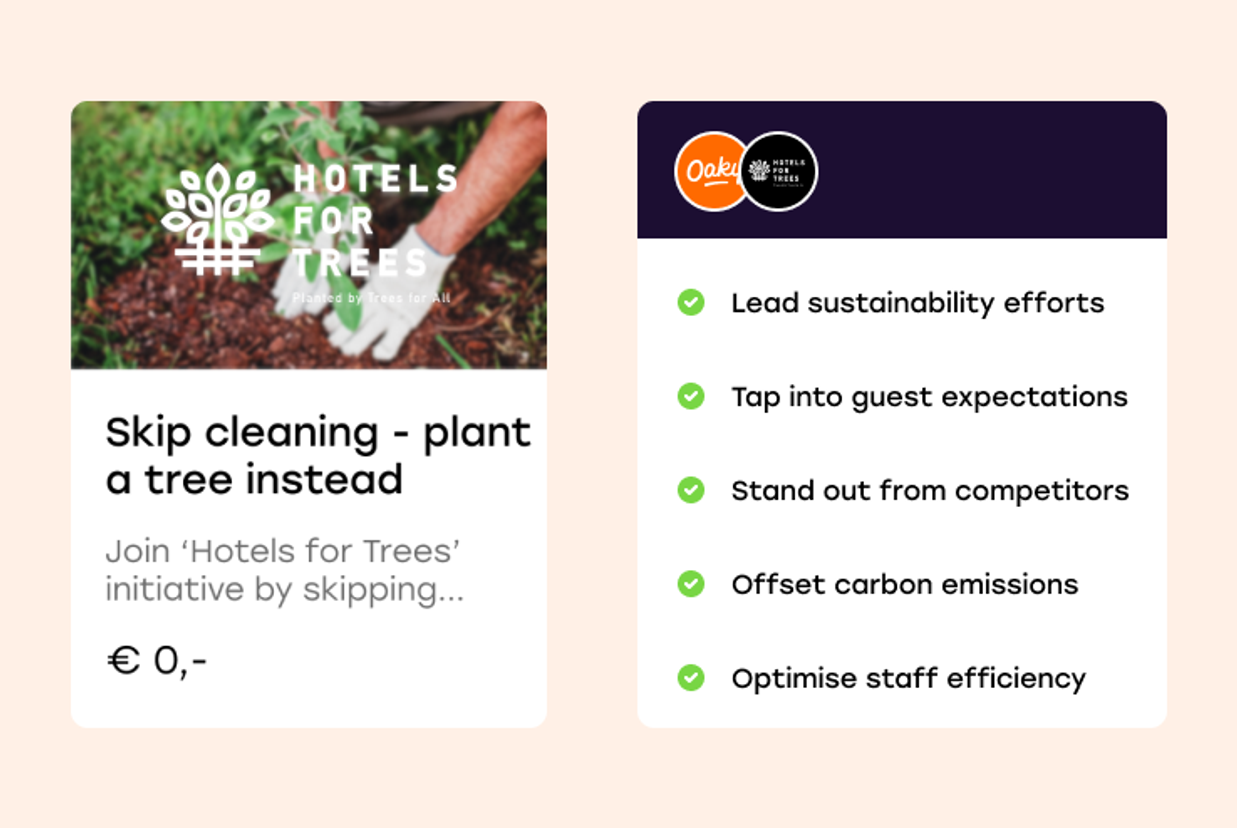Screen dimensions: 1237x828
Task: Click the white tree logo on photo
Action: (x=217, y=220)
